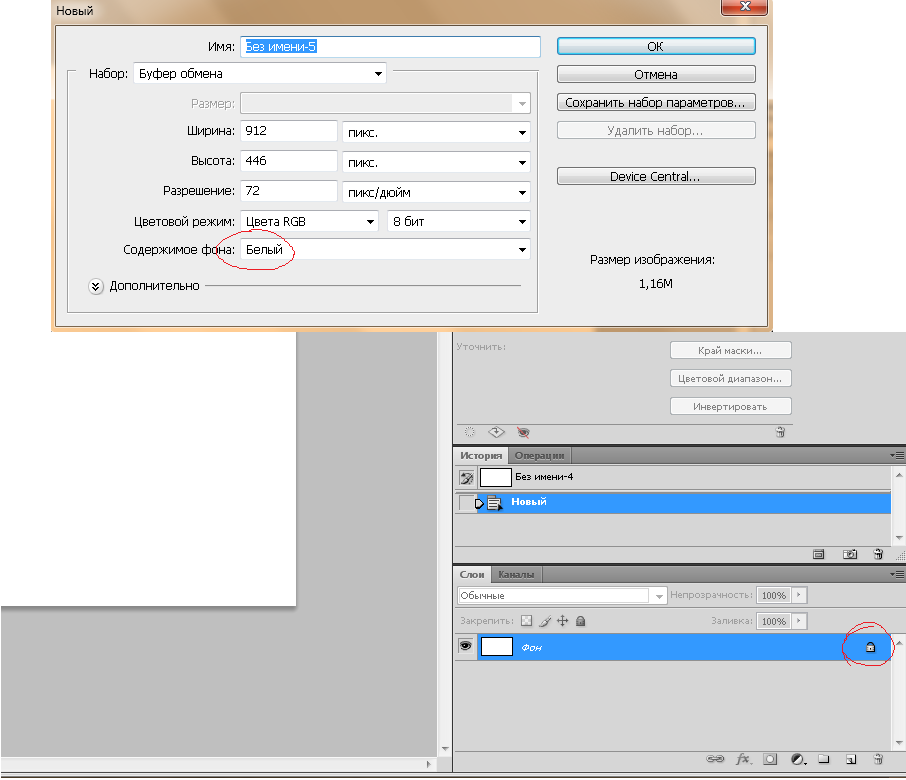
Task: Open the Содержимое фона dropdown
Action: point(521,250)
